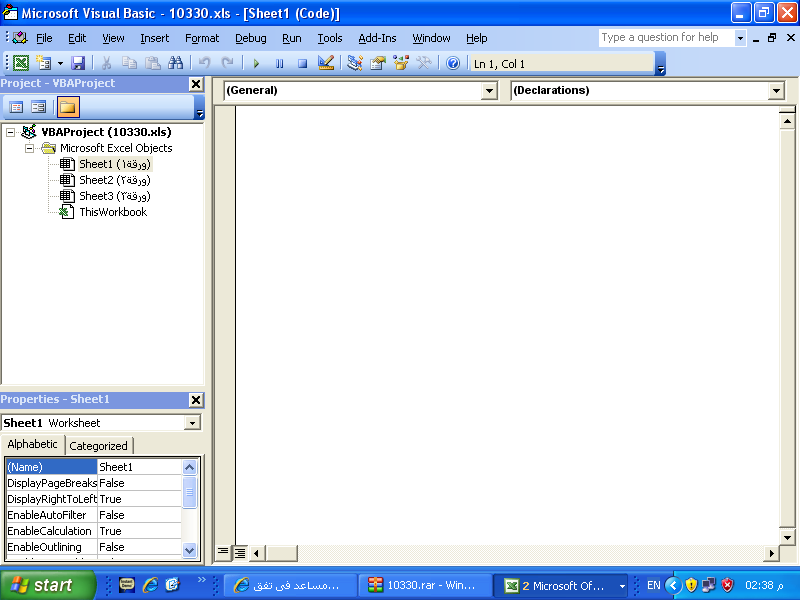Switch to Full Module View button

click(239, 552)
